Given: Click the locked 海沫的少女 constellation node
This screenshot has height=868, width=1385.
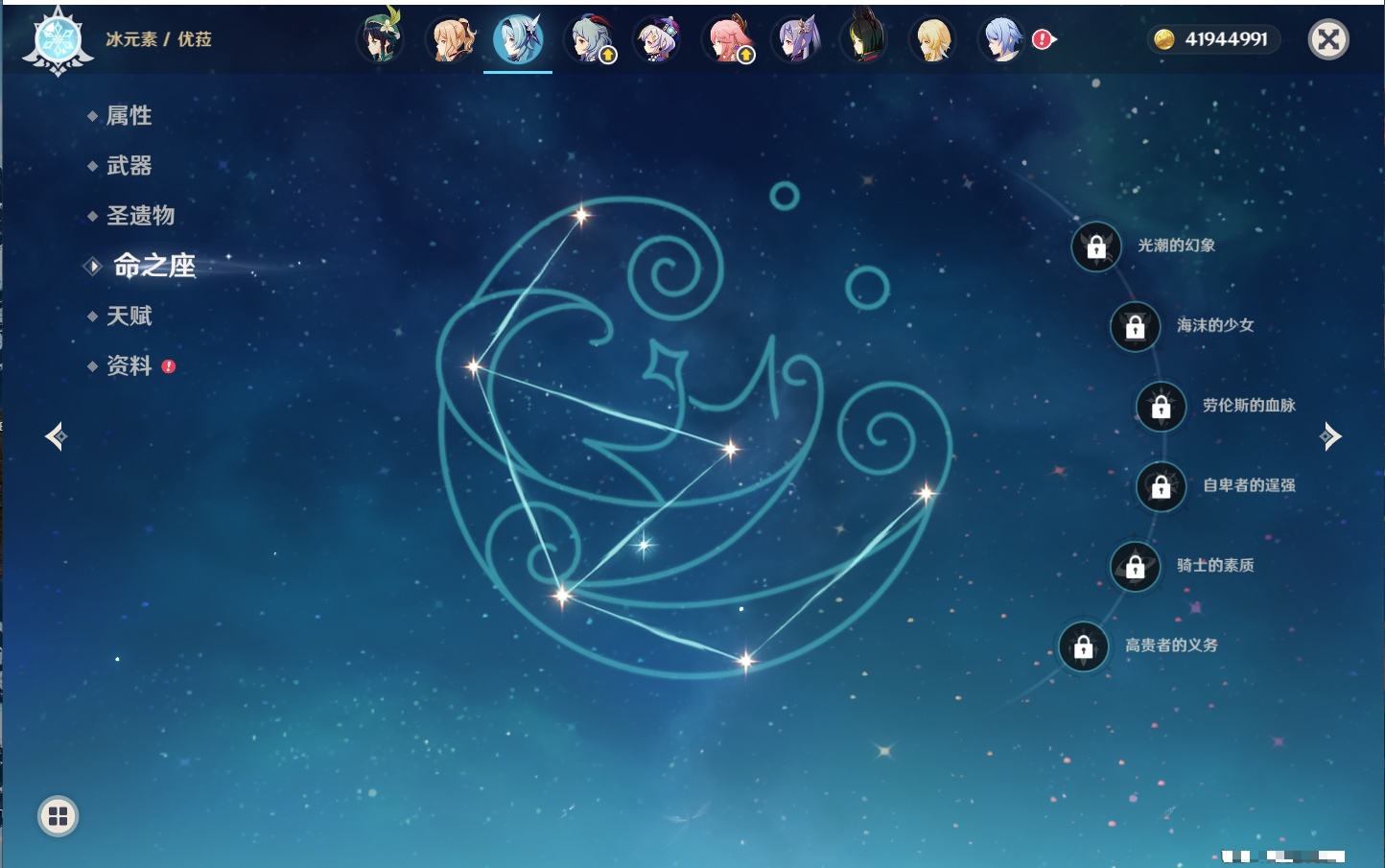Looking at the screenshot, I should pyautogui.click(x=1136, y=327).
